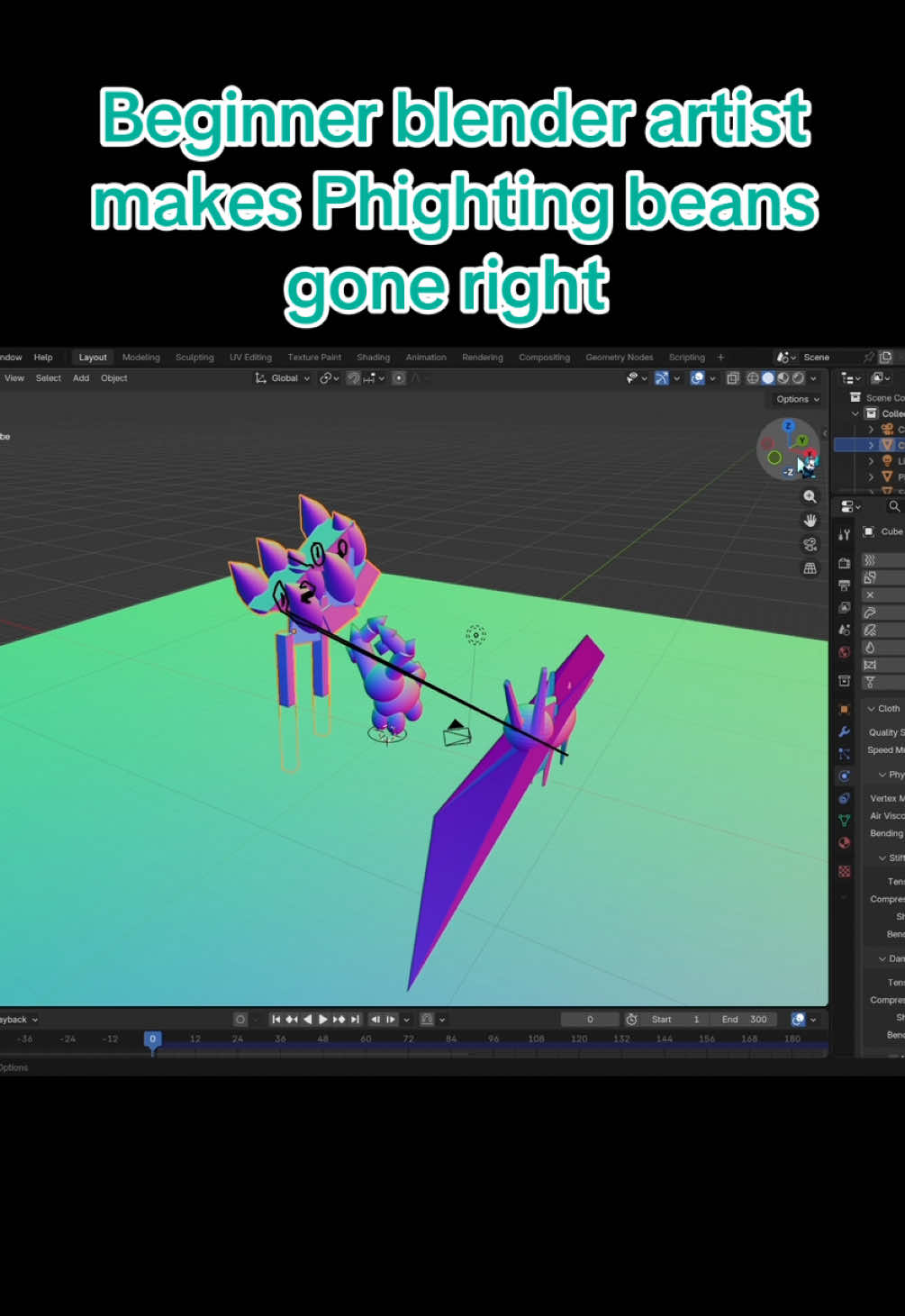Toggle snapping magnet icon
Image resolution: width=905 pixels, height=1316 pixels.
coord(354,378)
